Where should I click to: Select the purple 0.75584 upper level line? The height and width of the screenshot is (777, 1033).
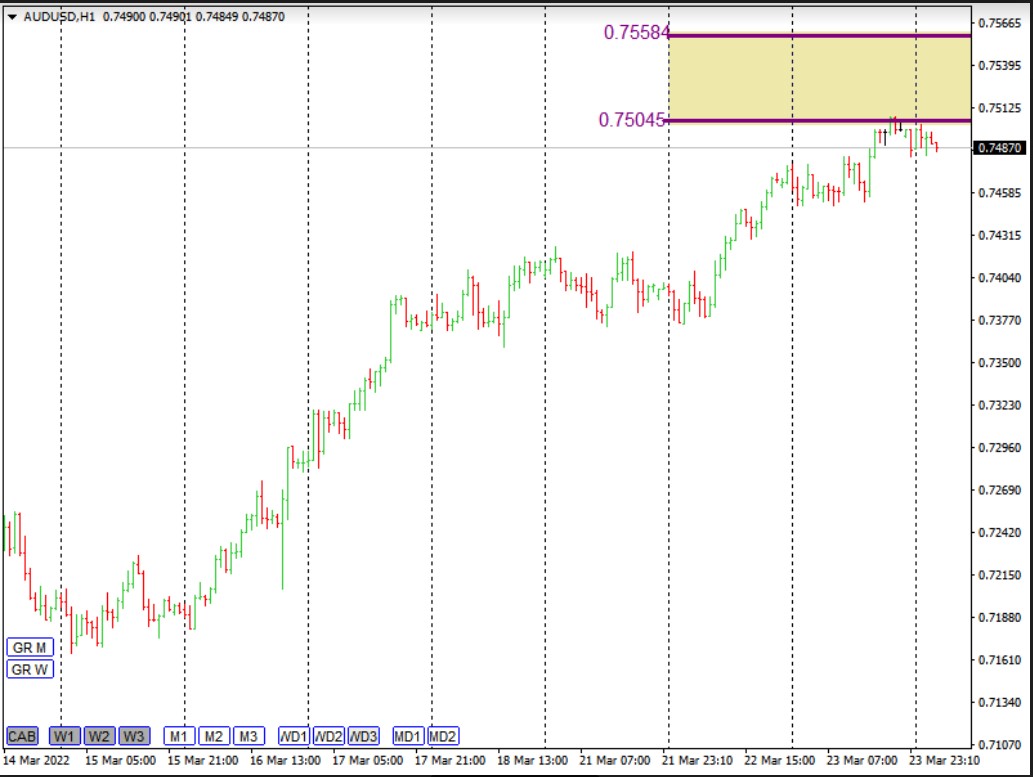pyautogui.click(x=820, y=36)
